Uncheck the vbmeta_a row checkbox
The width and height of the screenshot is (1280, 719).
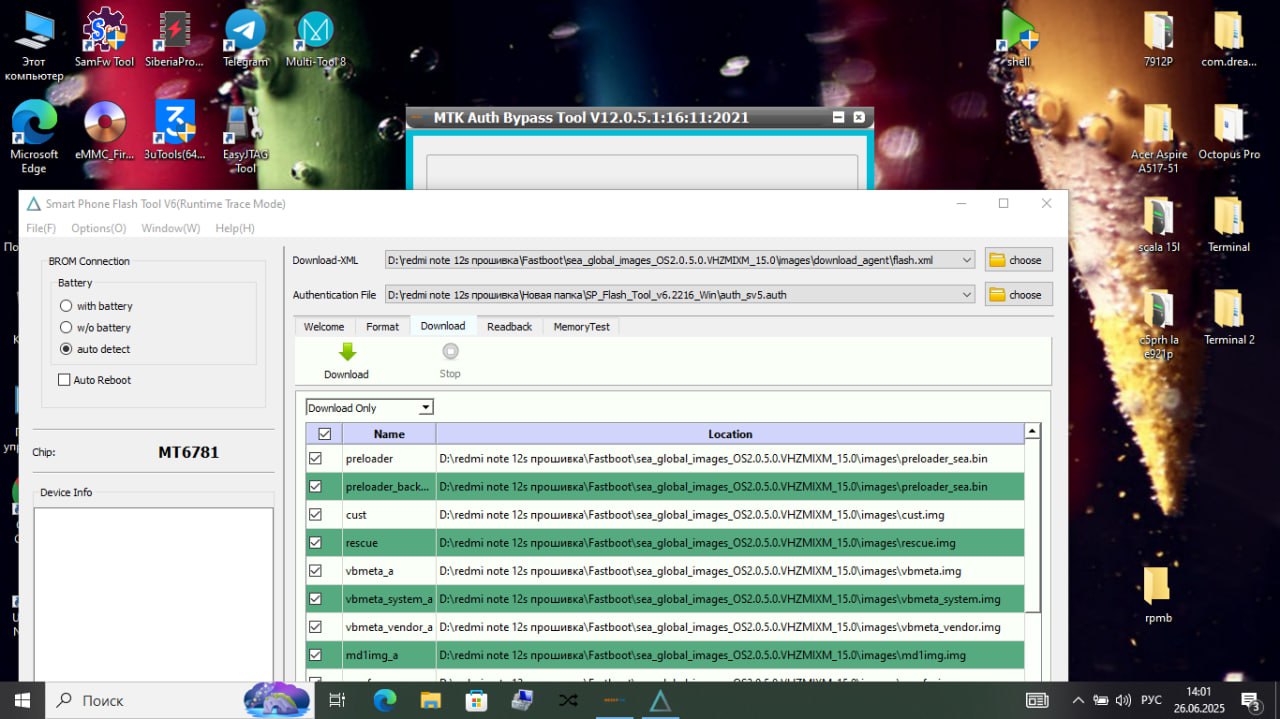(316, 571)
